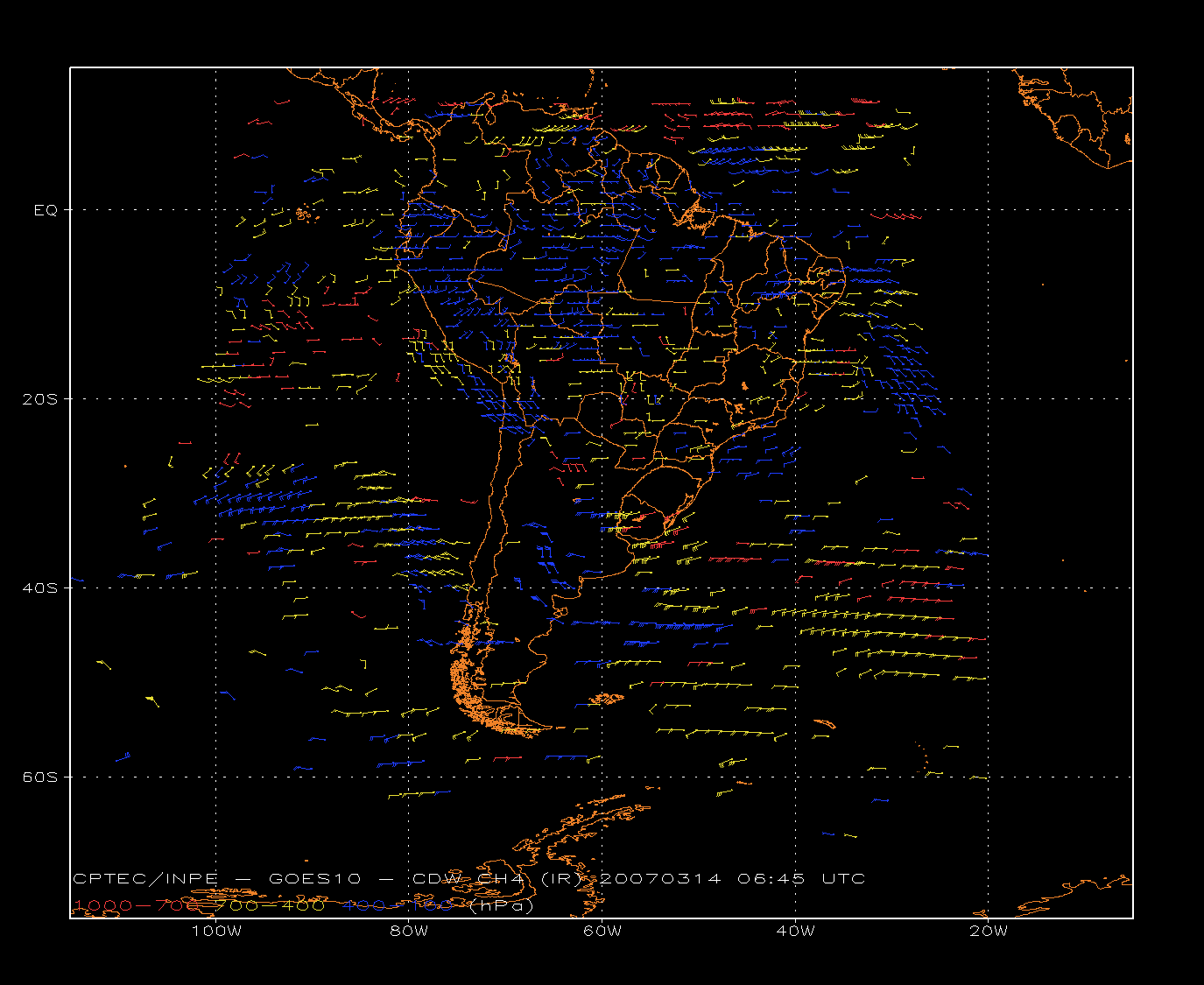This screenshot has height=985, width=1204.
Task: Click the (hPa) unit label
Action: pyautogui.click(x=502, y=906)
